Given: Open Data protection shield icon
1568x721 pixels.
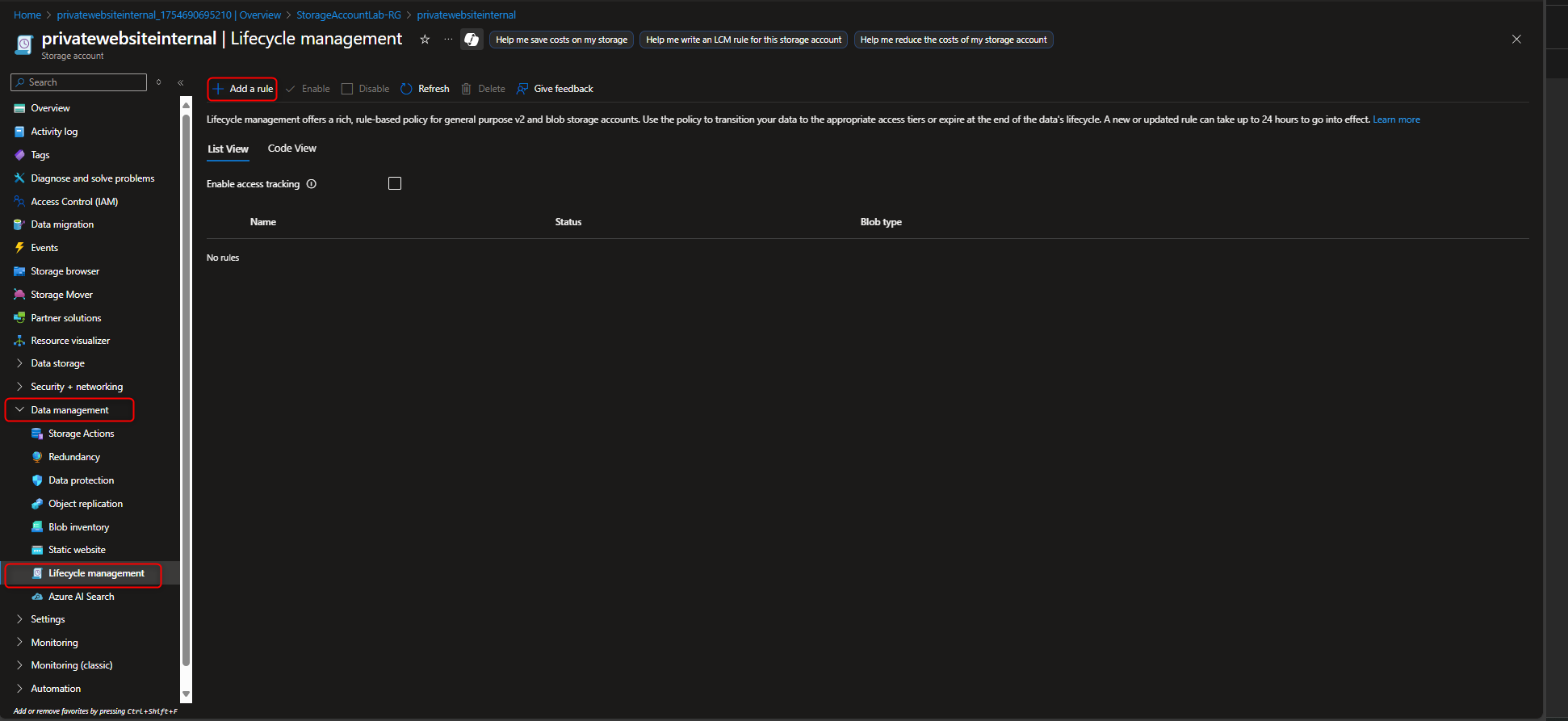Looking at the screenshot, I should (x=37, y=480).
